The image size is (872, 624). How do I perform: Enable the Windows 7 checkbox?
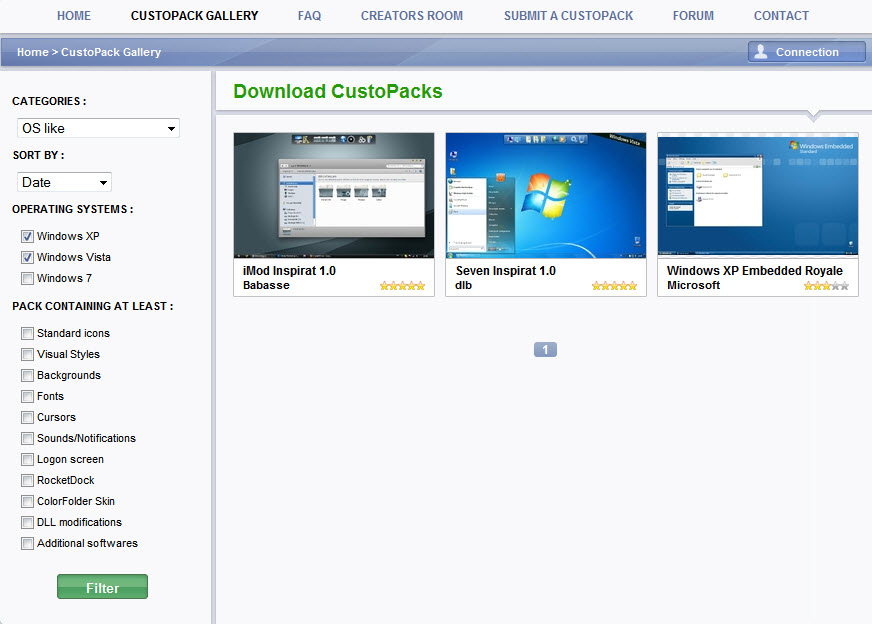point(28,279)
